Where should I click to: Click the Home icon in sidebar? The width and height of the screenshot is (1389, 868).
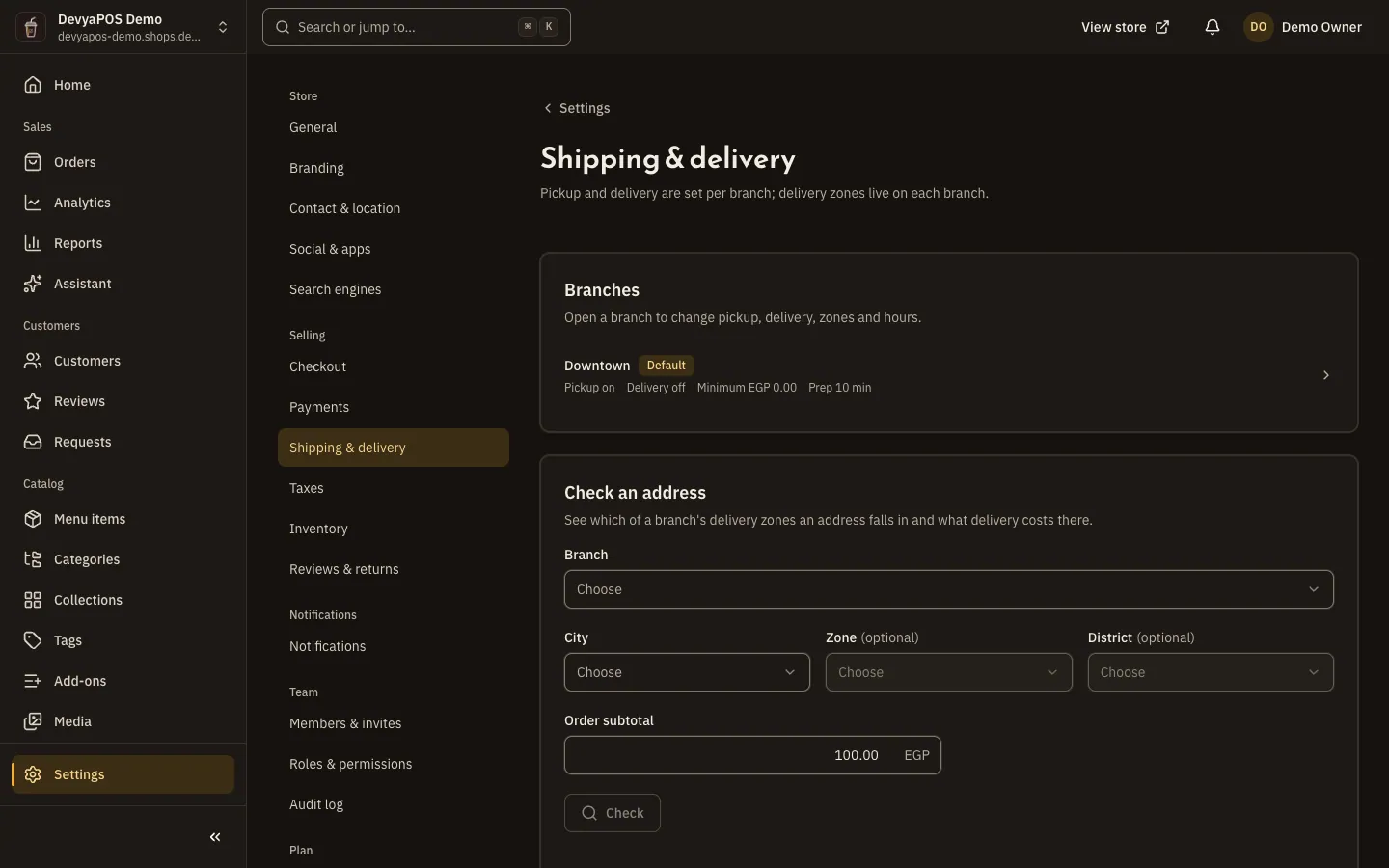[33, 85]
